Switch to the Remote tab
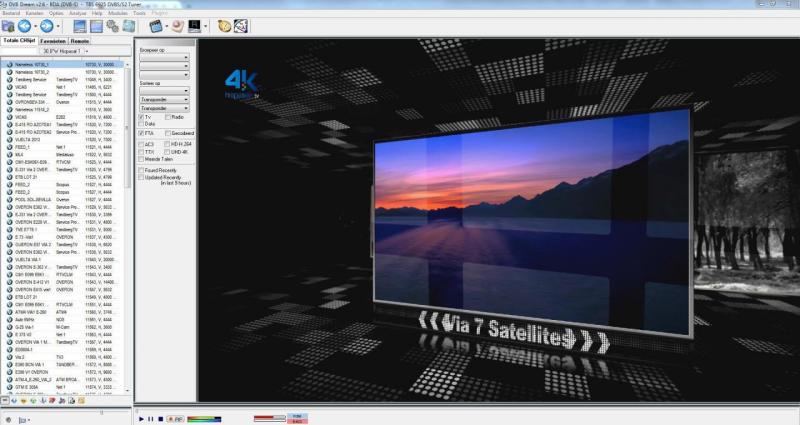 (83, 40)
